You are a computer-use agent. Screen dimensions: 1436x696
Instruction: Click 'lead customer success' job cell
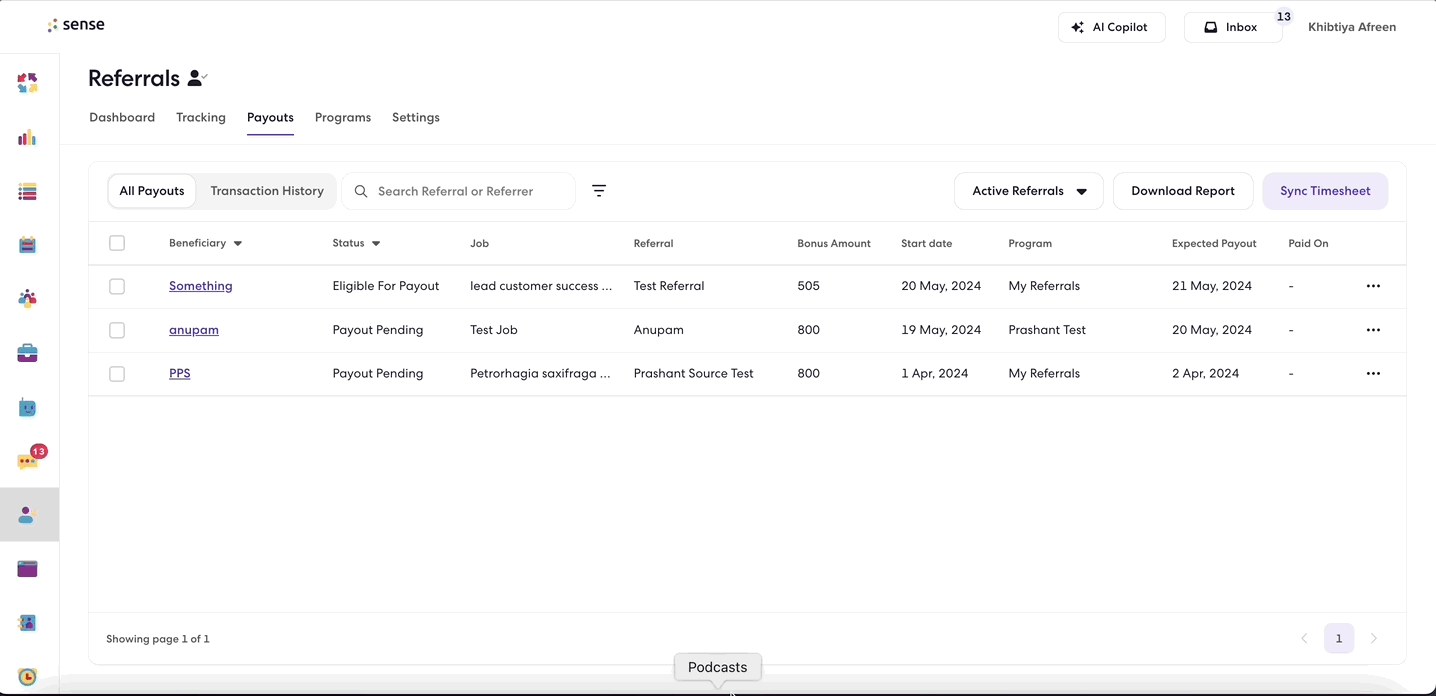point(541,286)
